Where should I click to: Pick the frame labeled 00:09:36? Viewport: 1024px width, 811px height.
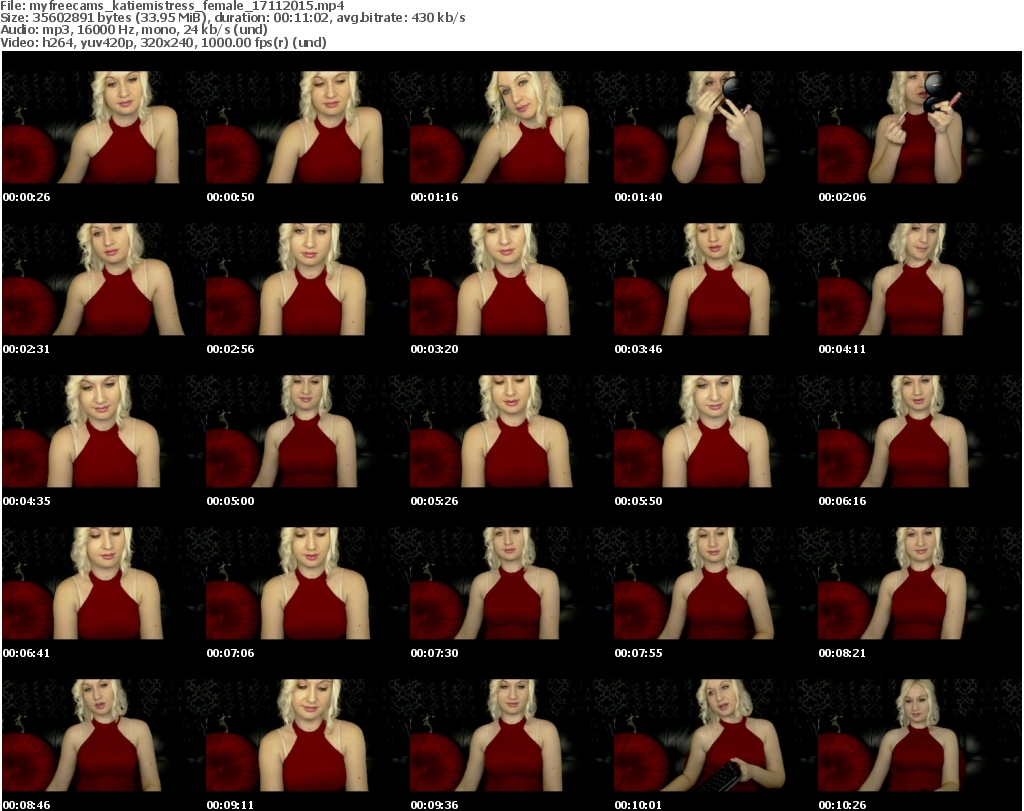(511, 736)
